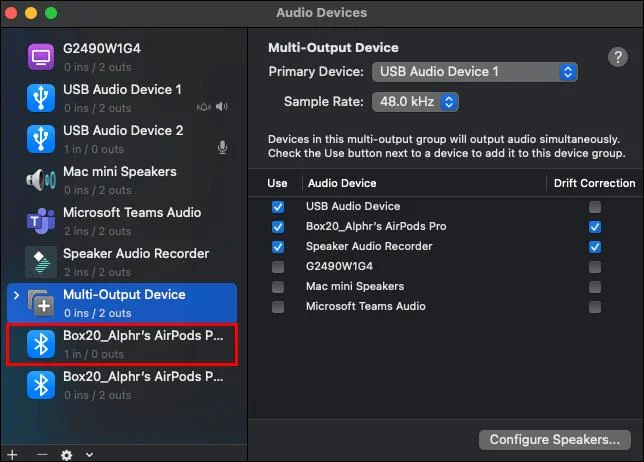Click the microphone input icon on USB Audio Device 2
This screenshot has width=644, height=462.
(223, 147)
